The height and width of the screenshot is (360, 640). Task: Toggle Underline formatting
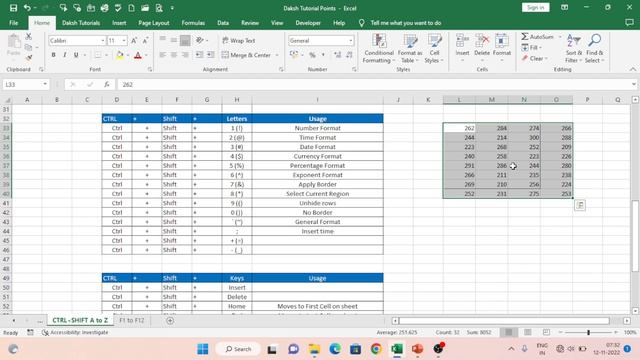point(76,55)
